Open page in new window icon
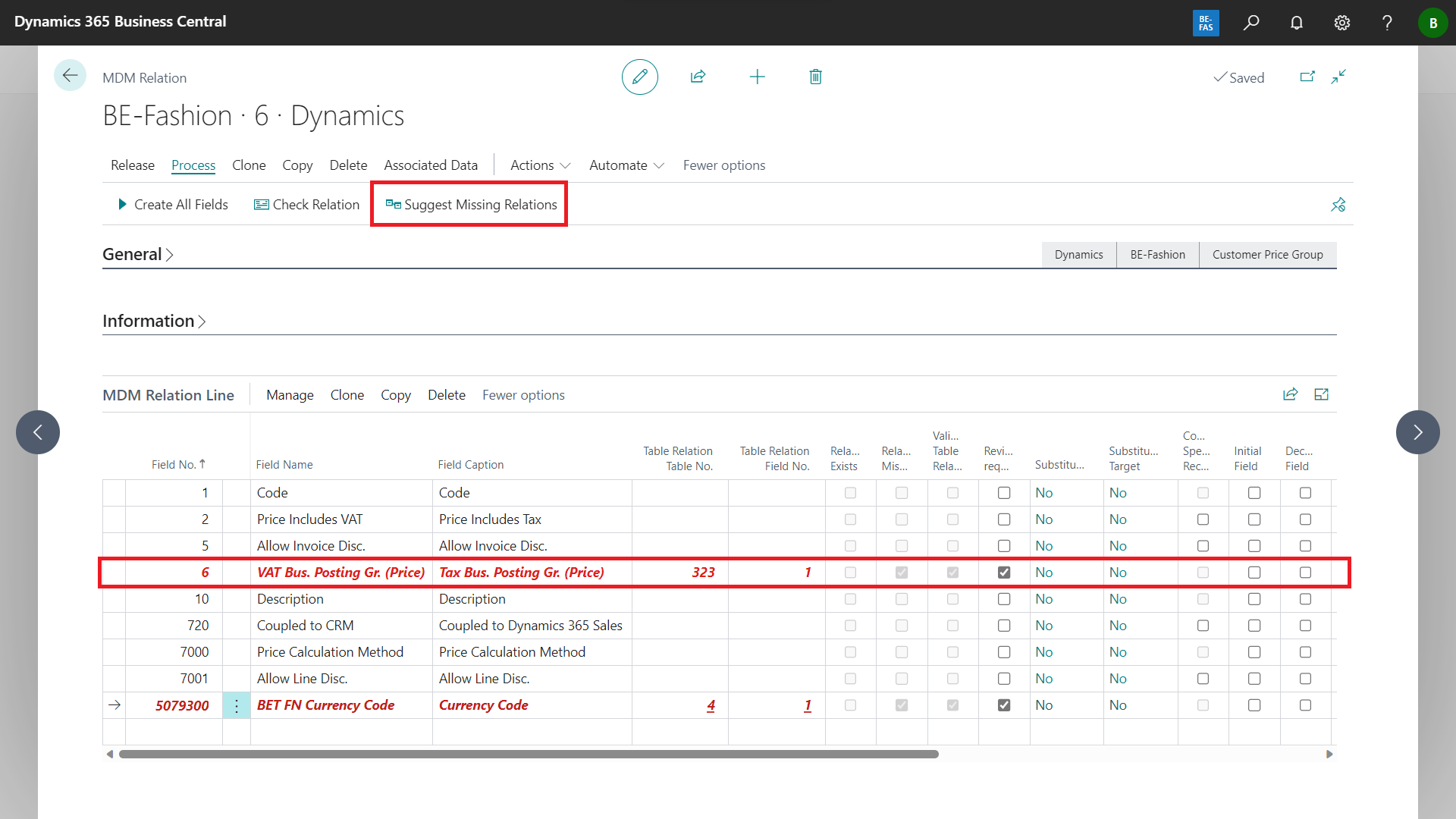 point(1307,77)
